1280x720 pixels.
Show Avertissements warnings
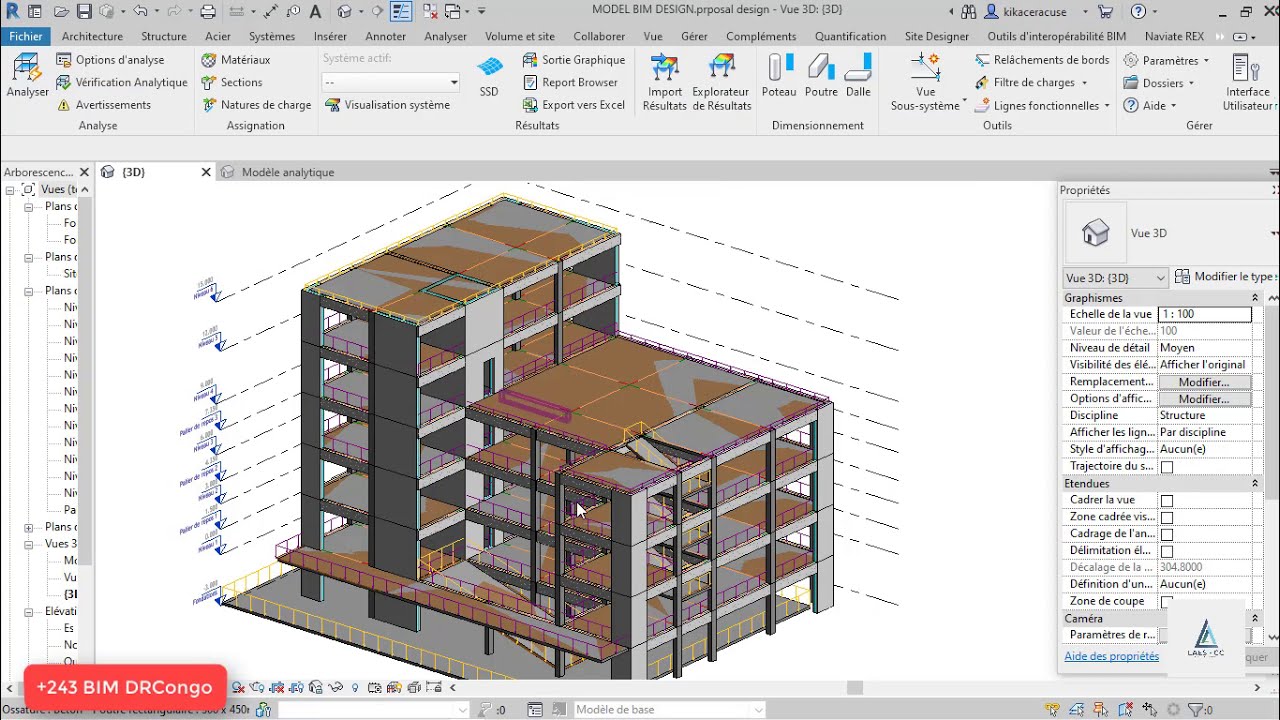tap(104, 104)
